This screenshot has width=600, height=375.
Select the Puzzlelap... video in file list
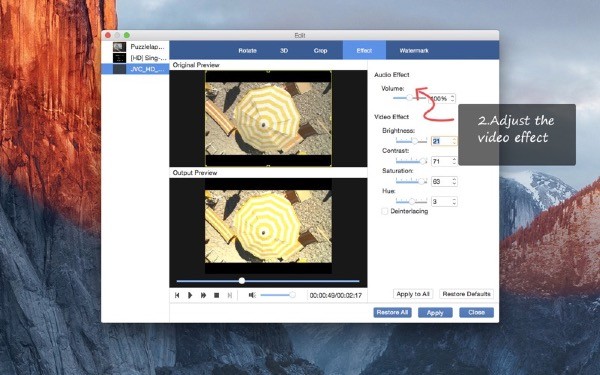pyautogui.click(x=135, y=47)
